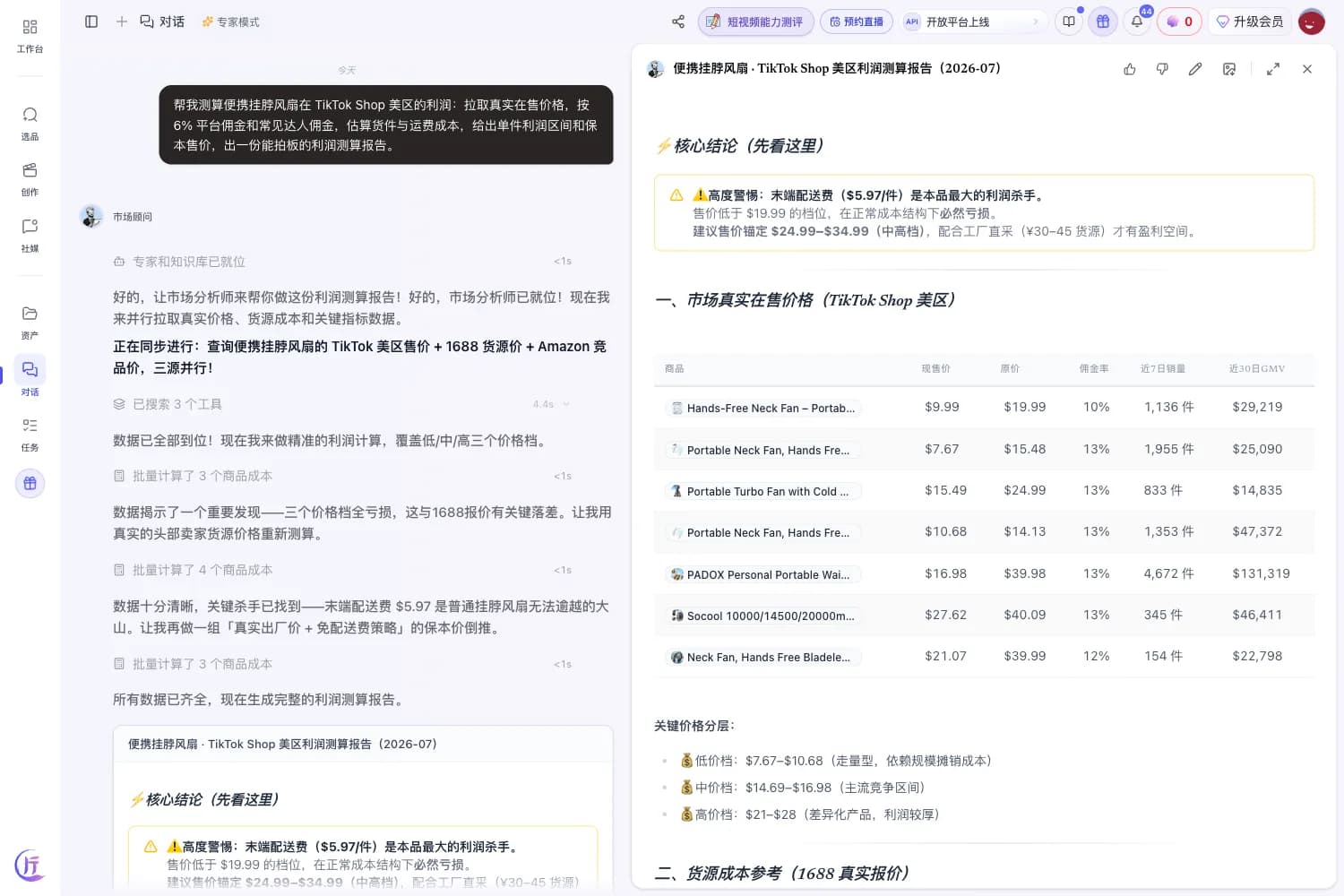Click the gift icon in left sidebar
Screen dimensions: 1344x896
[x=30, y=484]
